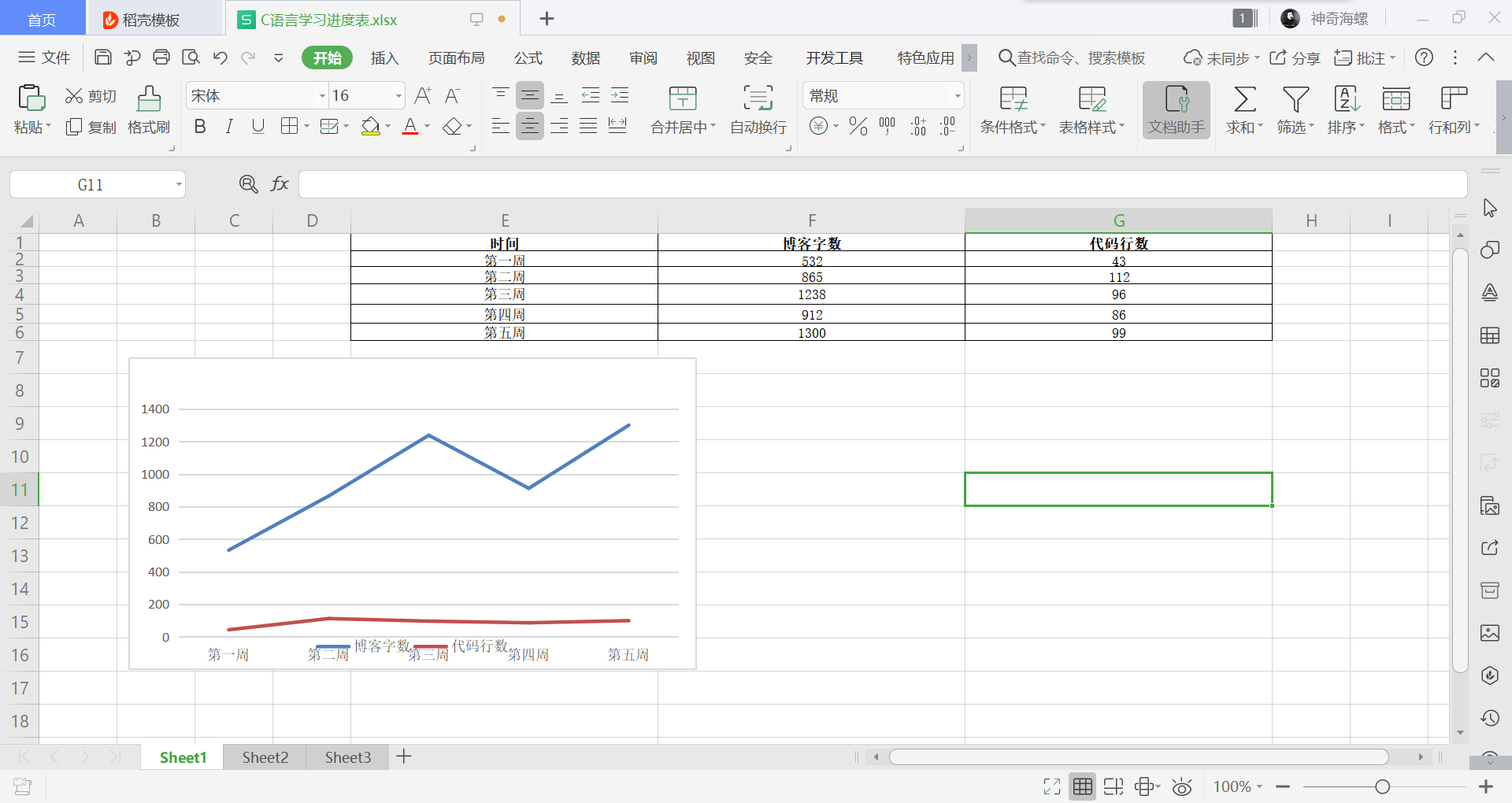
Task: Increase font size with the larger A icon
Action: point(423,96)
